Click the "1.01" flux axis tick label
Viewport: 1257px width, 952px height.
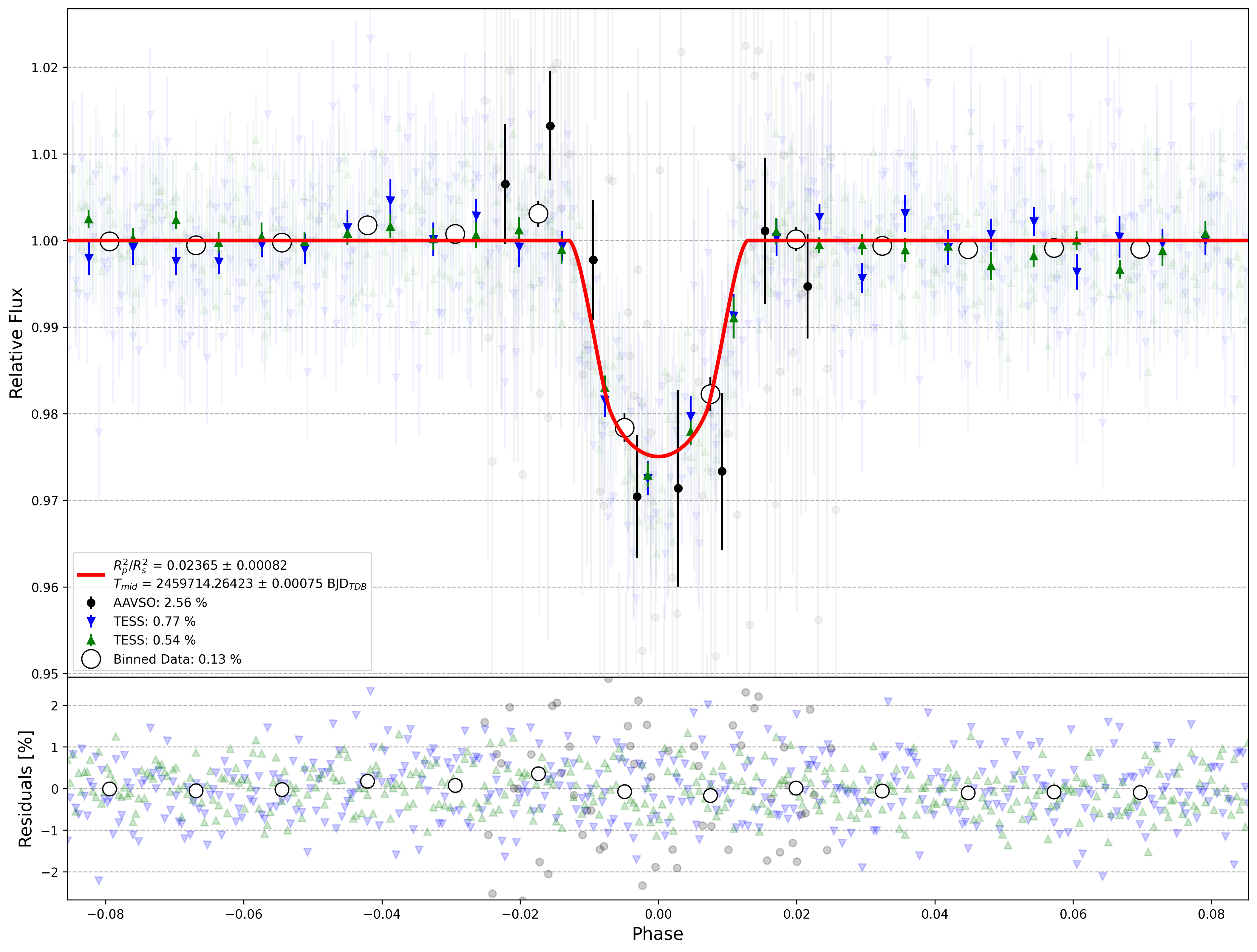point(45,154)
